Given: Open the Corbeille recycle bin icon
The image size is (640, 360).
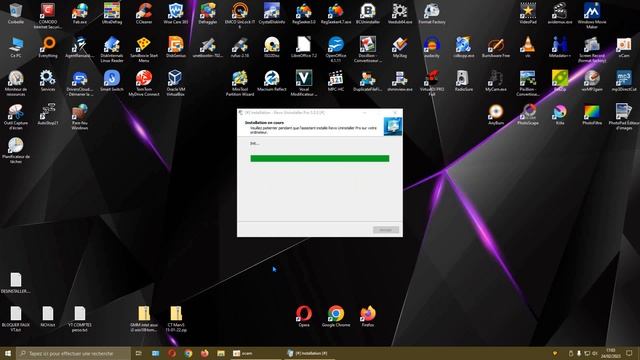Looking at the screenshot, I should tap(16, 13).
